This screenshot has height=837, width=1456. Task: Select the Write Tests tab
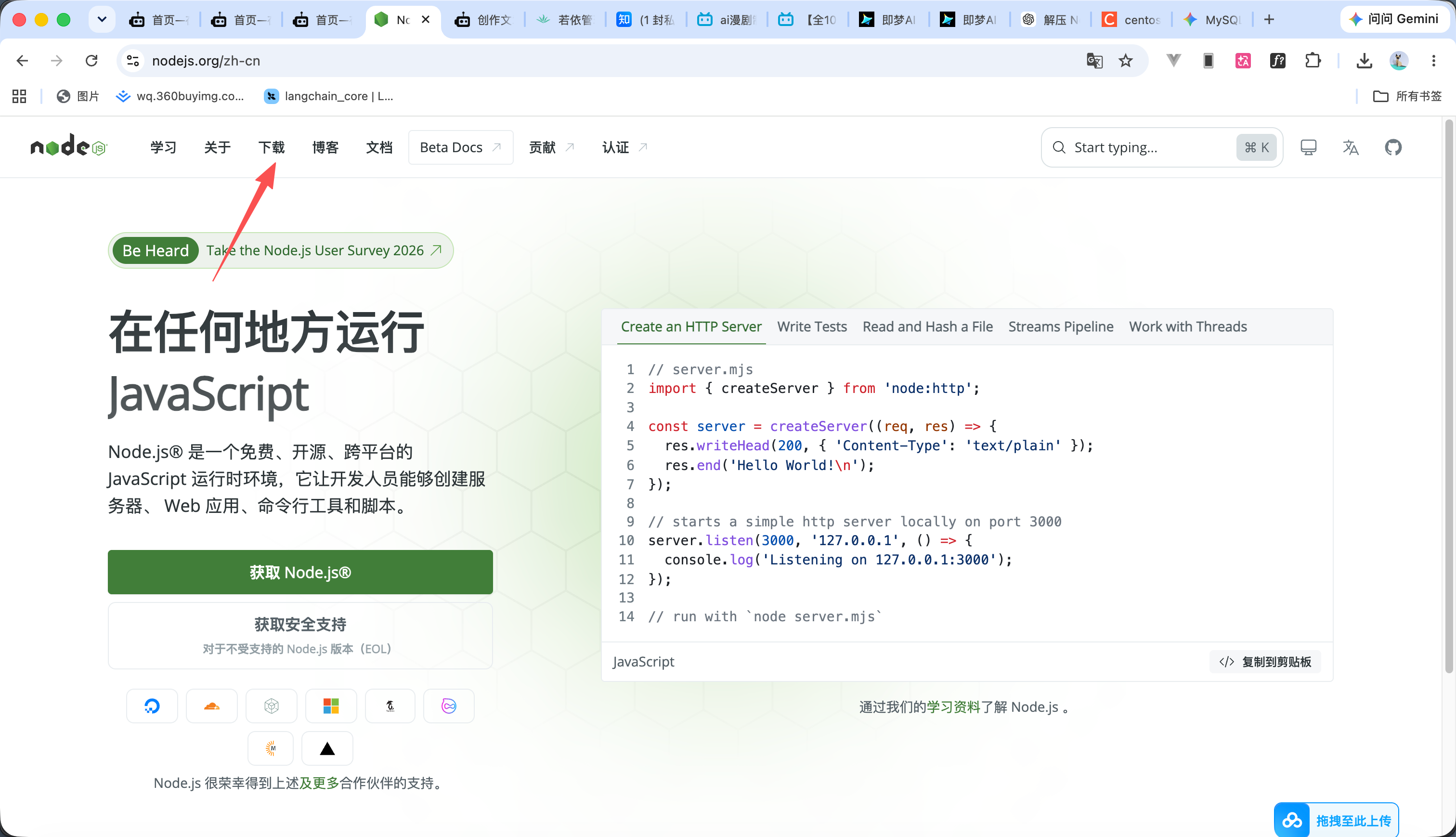pos(812,327)
